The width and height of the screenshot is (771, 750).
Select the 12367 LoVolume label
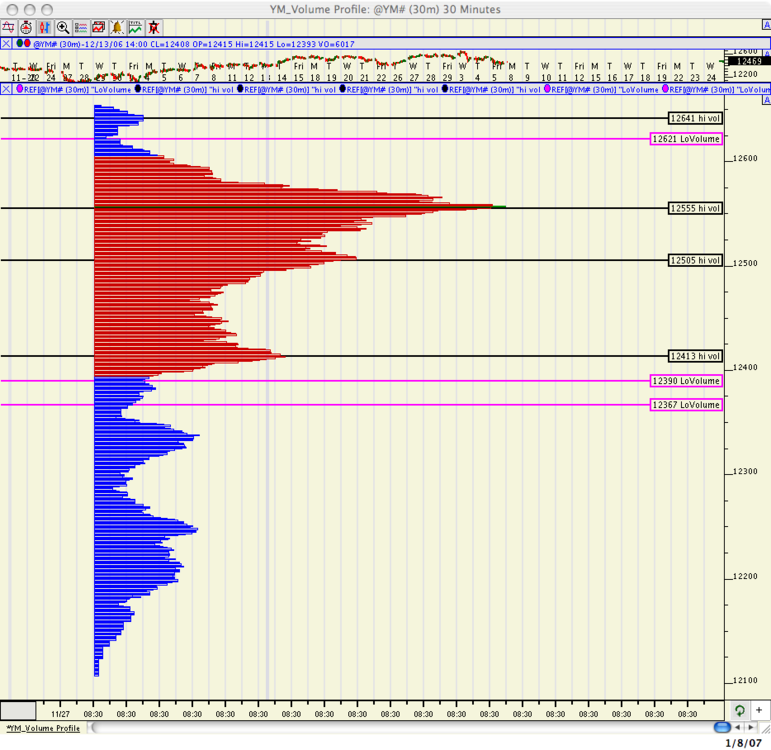[x=686, y=405]
